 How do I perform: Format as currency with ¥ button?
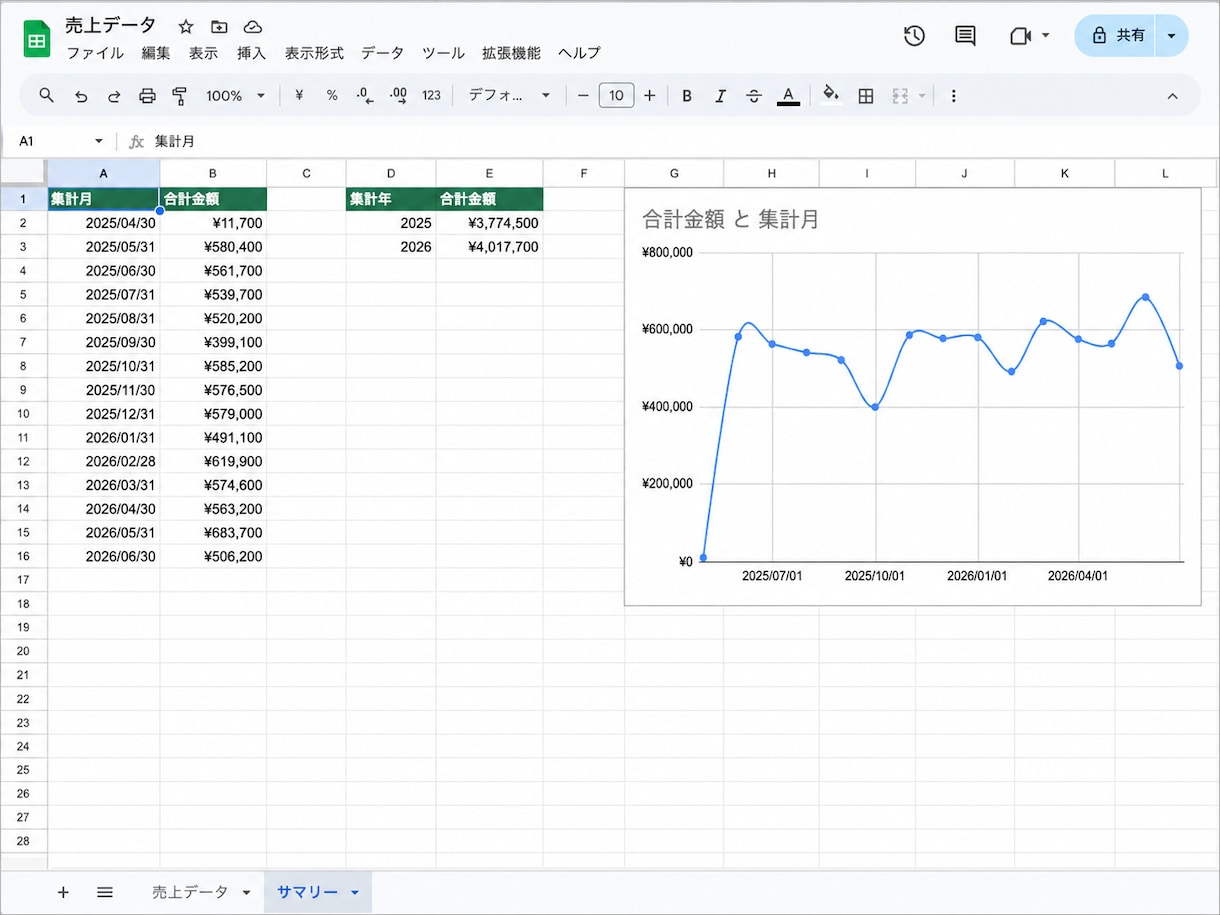click(x=299, y=95)
